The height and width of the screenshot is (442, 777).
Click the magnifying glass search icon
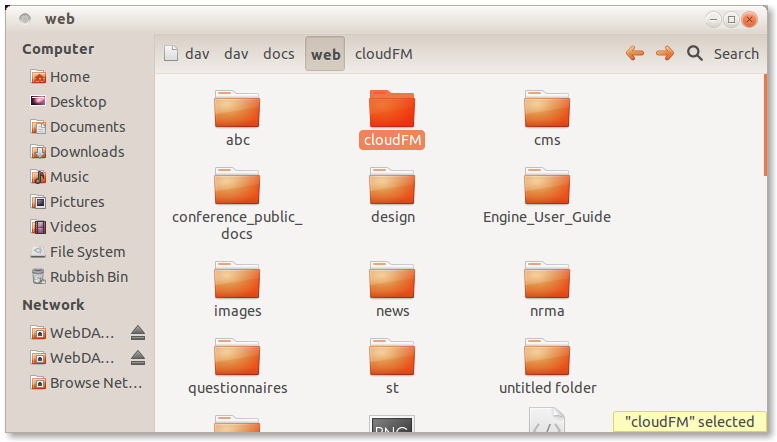pyautogui.click(x=695, y=53)
